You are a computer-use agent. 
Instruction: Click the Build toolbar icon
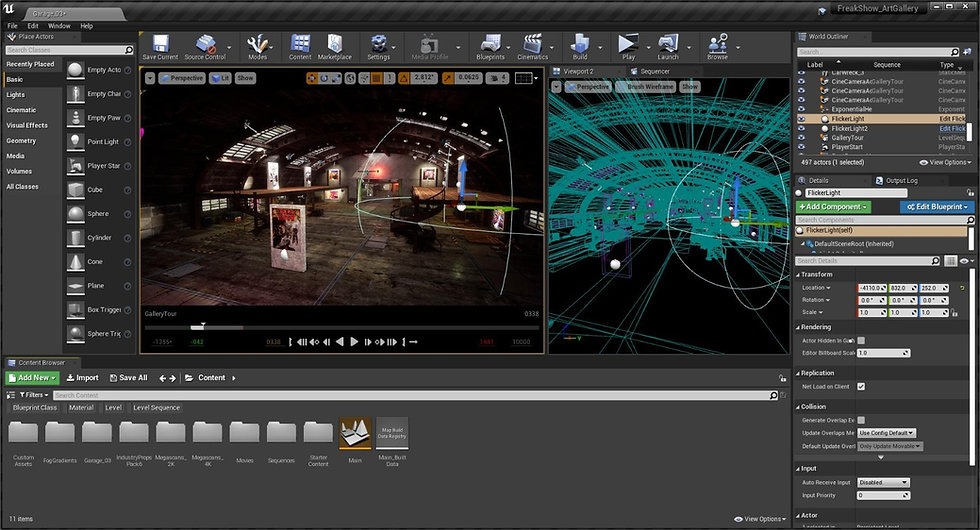coord(580,47)
